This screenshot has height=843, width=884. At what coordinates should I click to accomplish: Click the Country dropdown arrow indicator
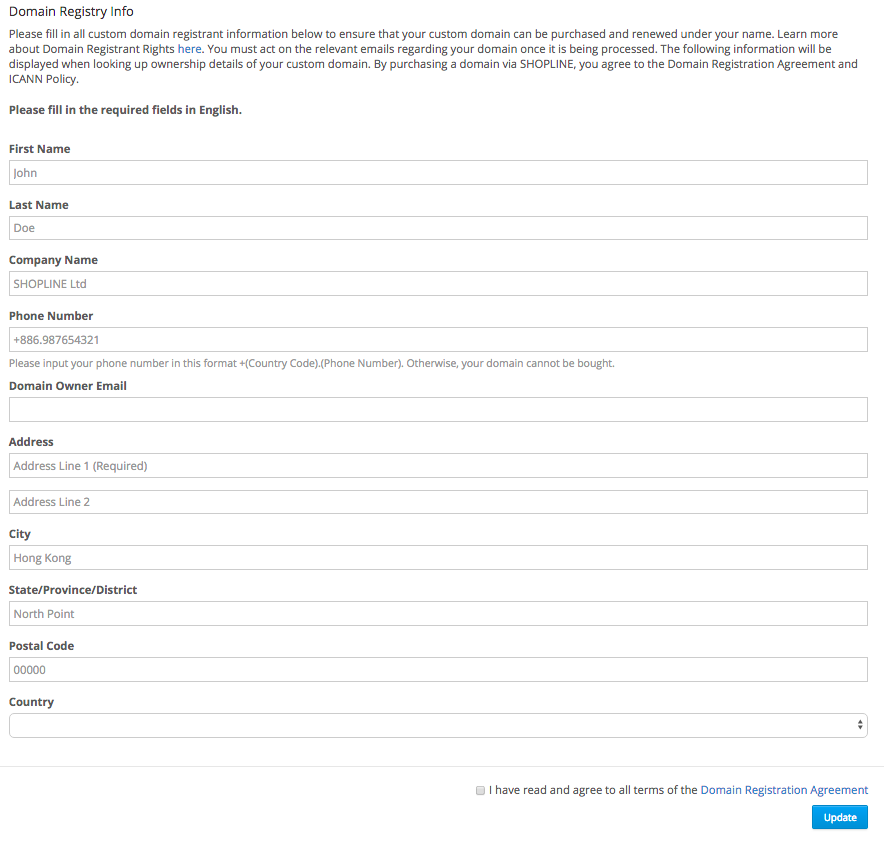860,725
